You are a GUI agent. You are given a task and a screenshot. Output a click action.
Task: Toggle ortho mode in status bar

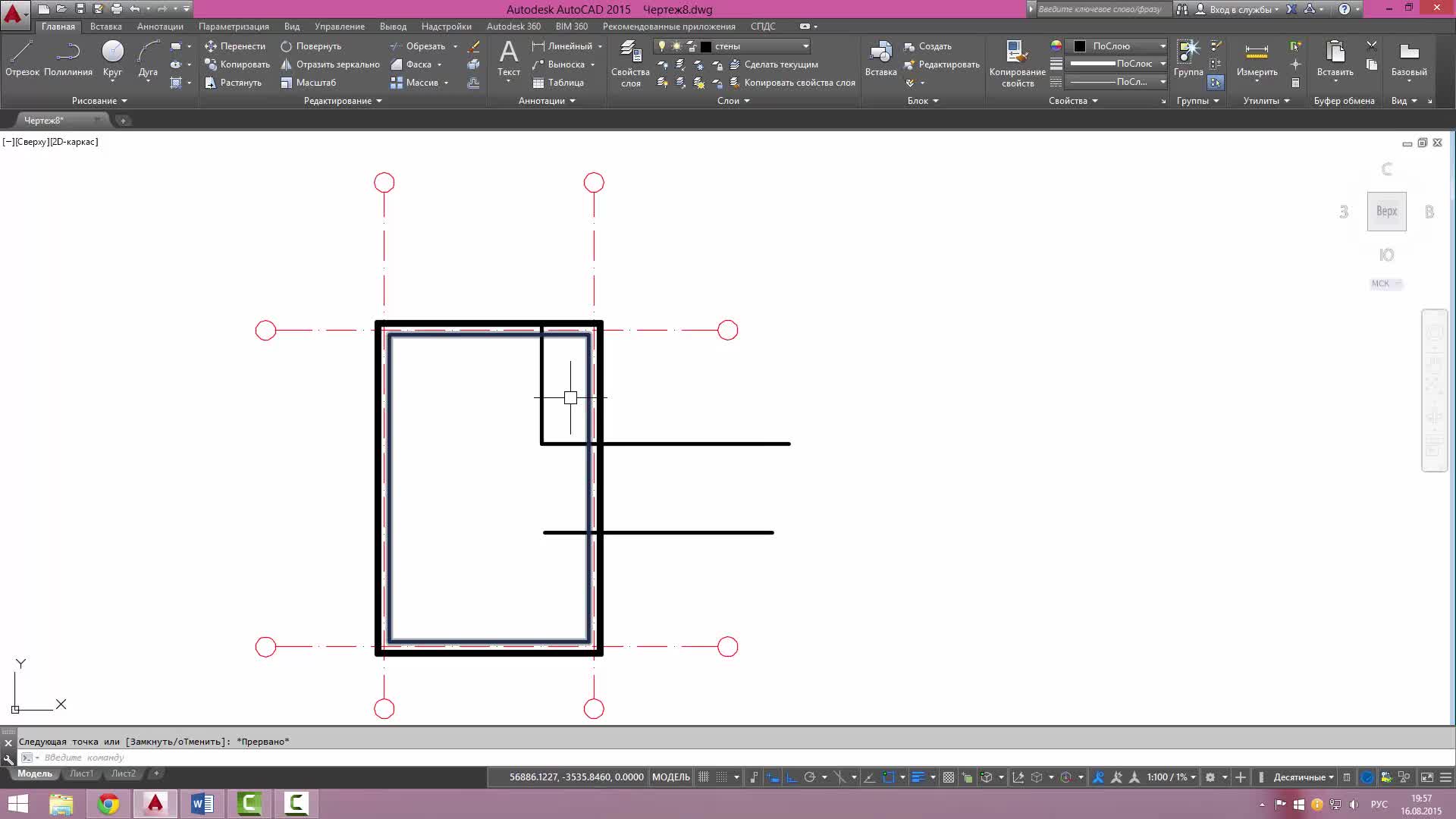pyautogui.click(x=792, y=777)
